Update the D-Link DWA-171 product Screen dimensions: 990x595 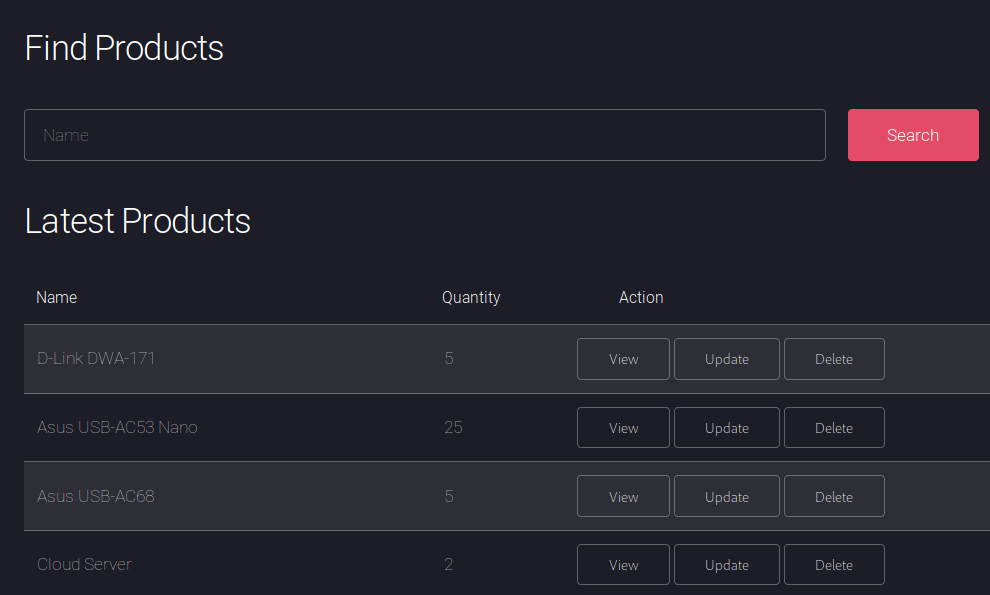point(726,359)
